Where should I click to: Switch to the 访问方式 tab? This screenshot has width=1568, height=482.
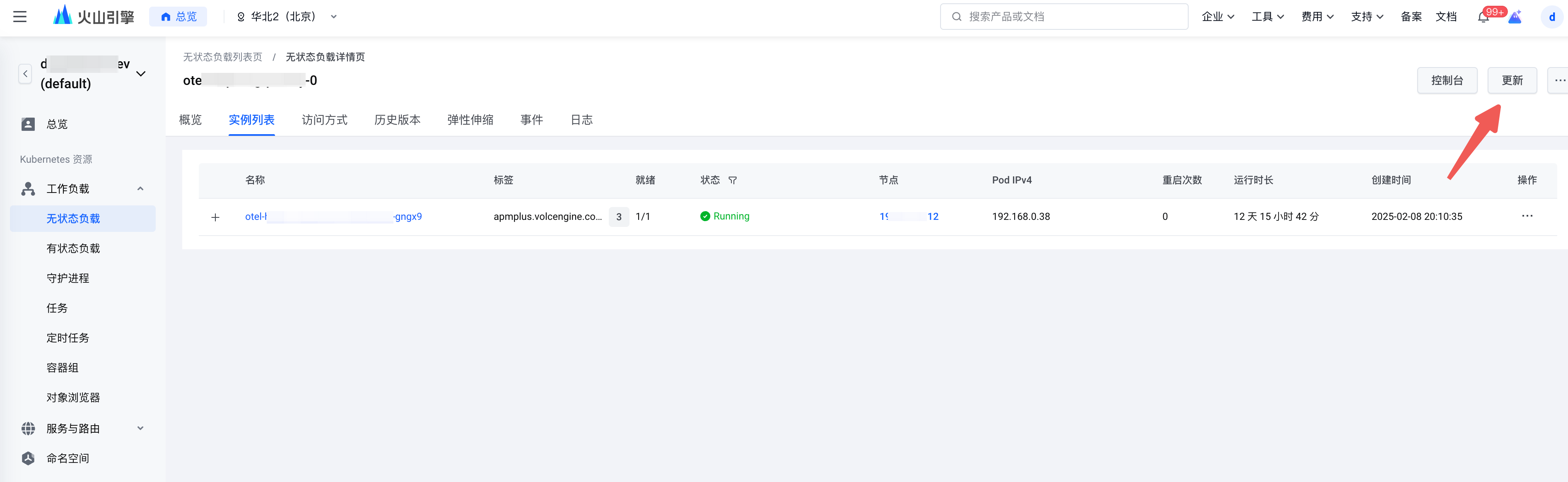click(x=324, y=120)
